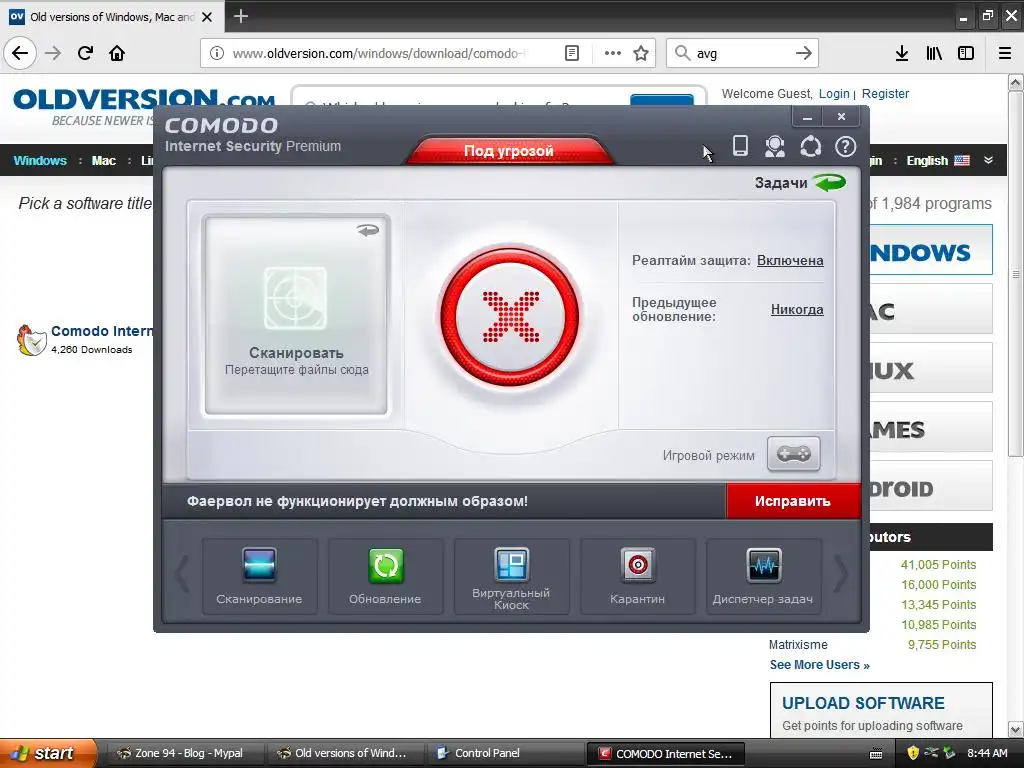Launch the Обновление update icon

(x=385, y=575)
